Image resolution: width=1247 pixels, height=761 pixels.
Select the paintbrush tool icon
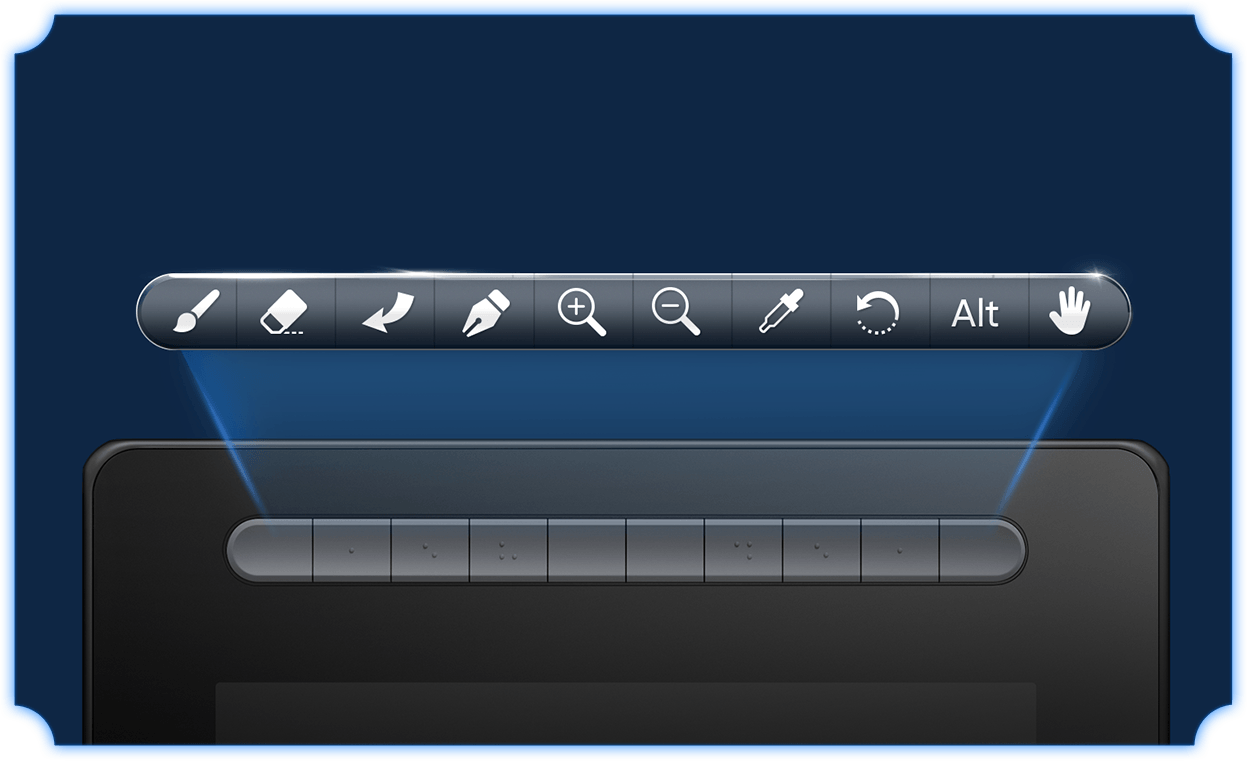click(196, 311)
